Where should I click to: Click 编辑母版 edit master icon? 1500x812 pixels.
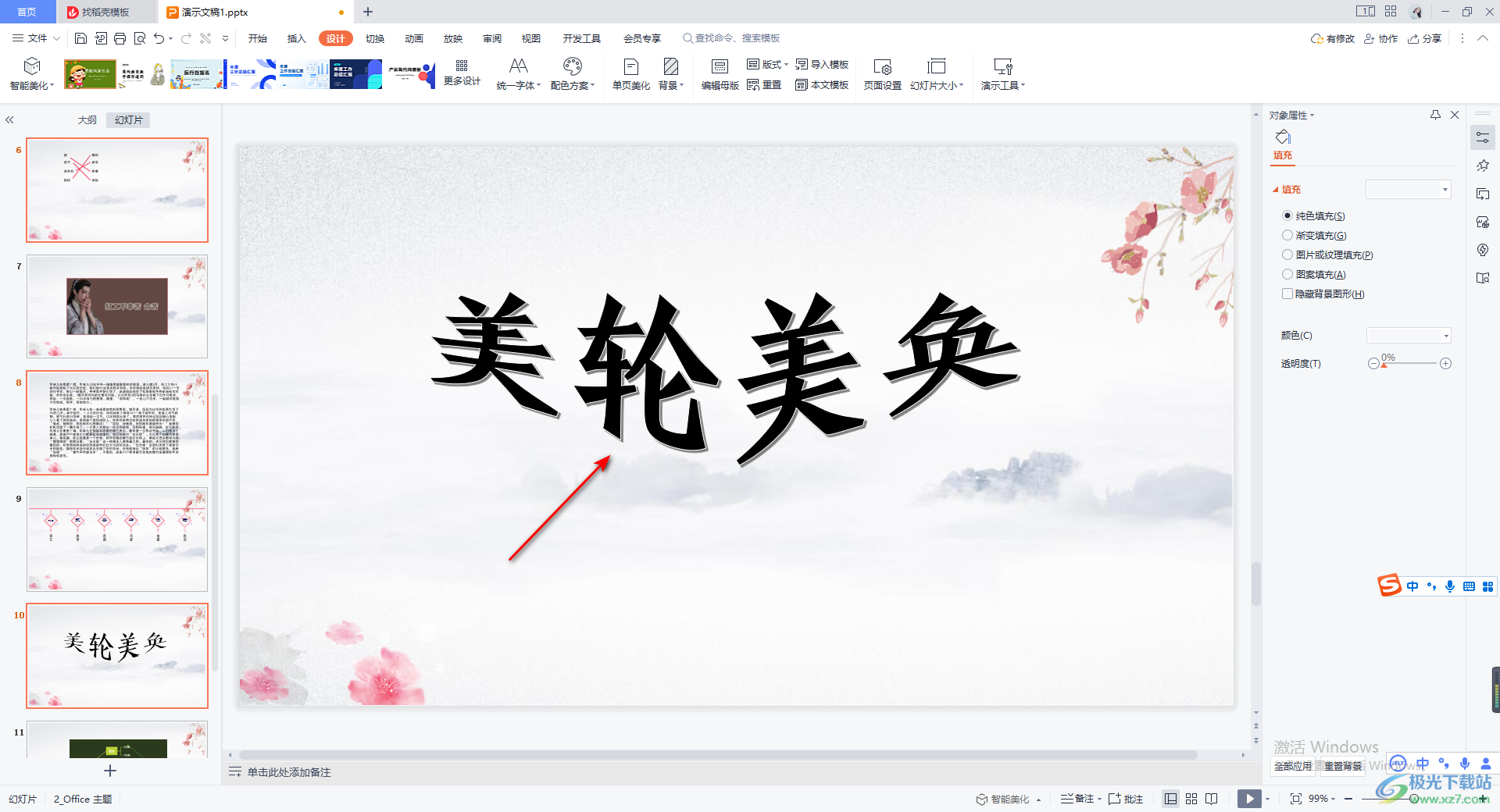tap(720, 74)
